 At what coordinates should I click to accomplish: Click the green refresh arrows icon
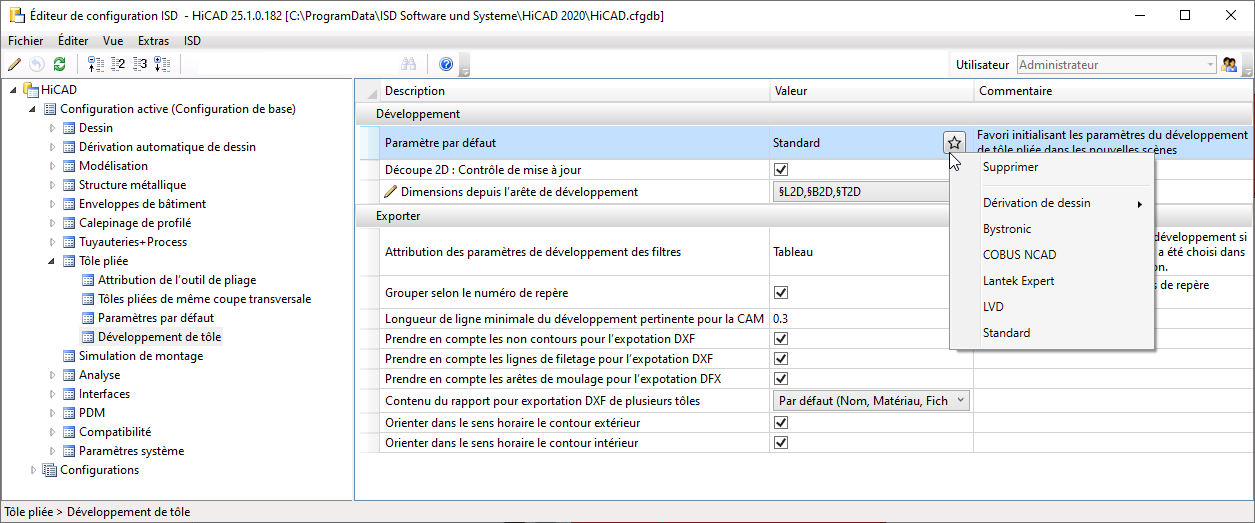coord(59,64)
